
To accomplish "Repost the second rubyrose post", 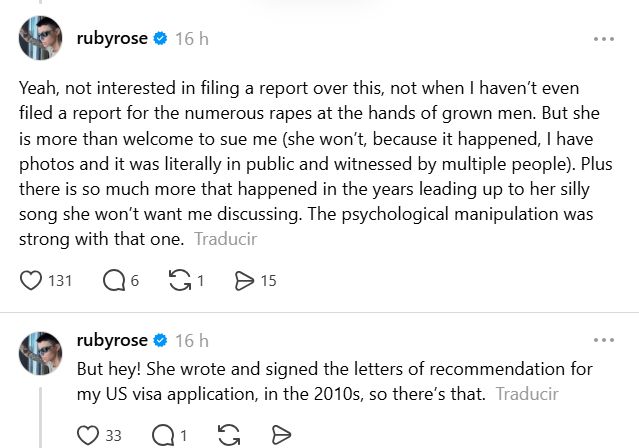I will click(228, 434).
